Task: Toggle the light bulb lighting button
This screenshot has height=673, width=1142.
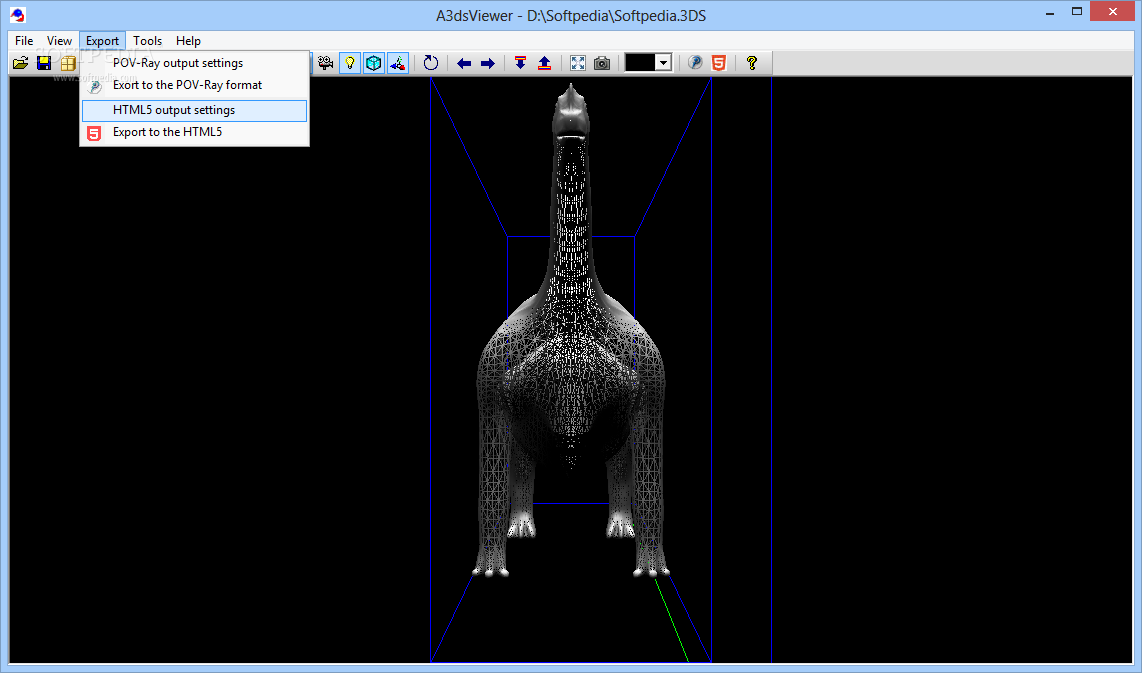Action: [350, 63]
